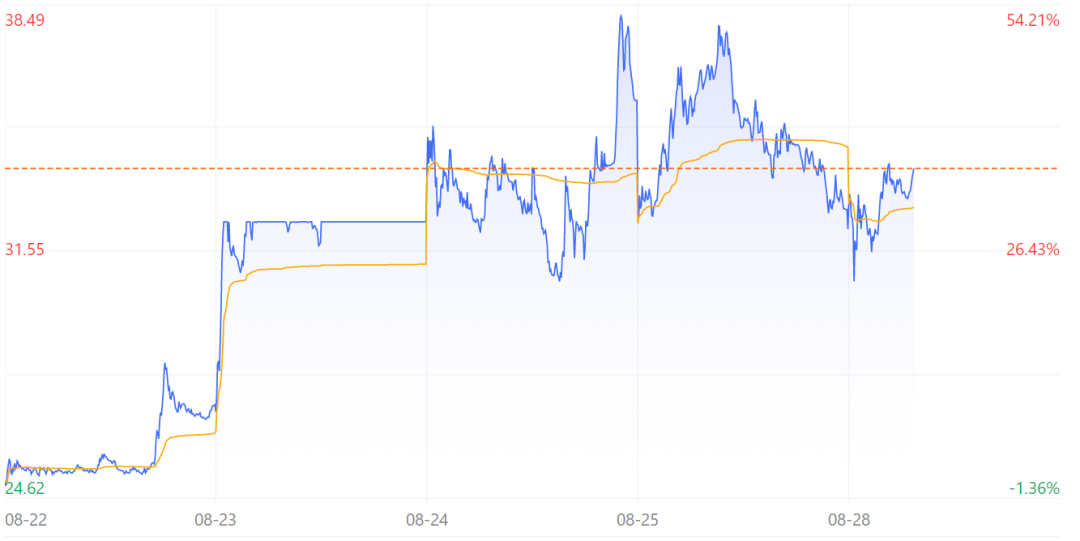Click the highest blue price peak before 08-25
Screen dimensions: 1080x541
point(621,16)
